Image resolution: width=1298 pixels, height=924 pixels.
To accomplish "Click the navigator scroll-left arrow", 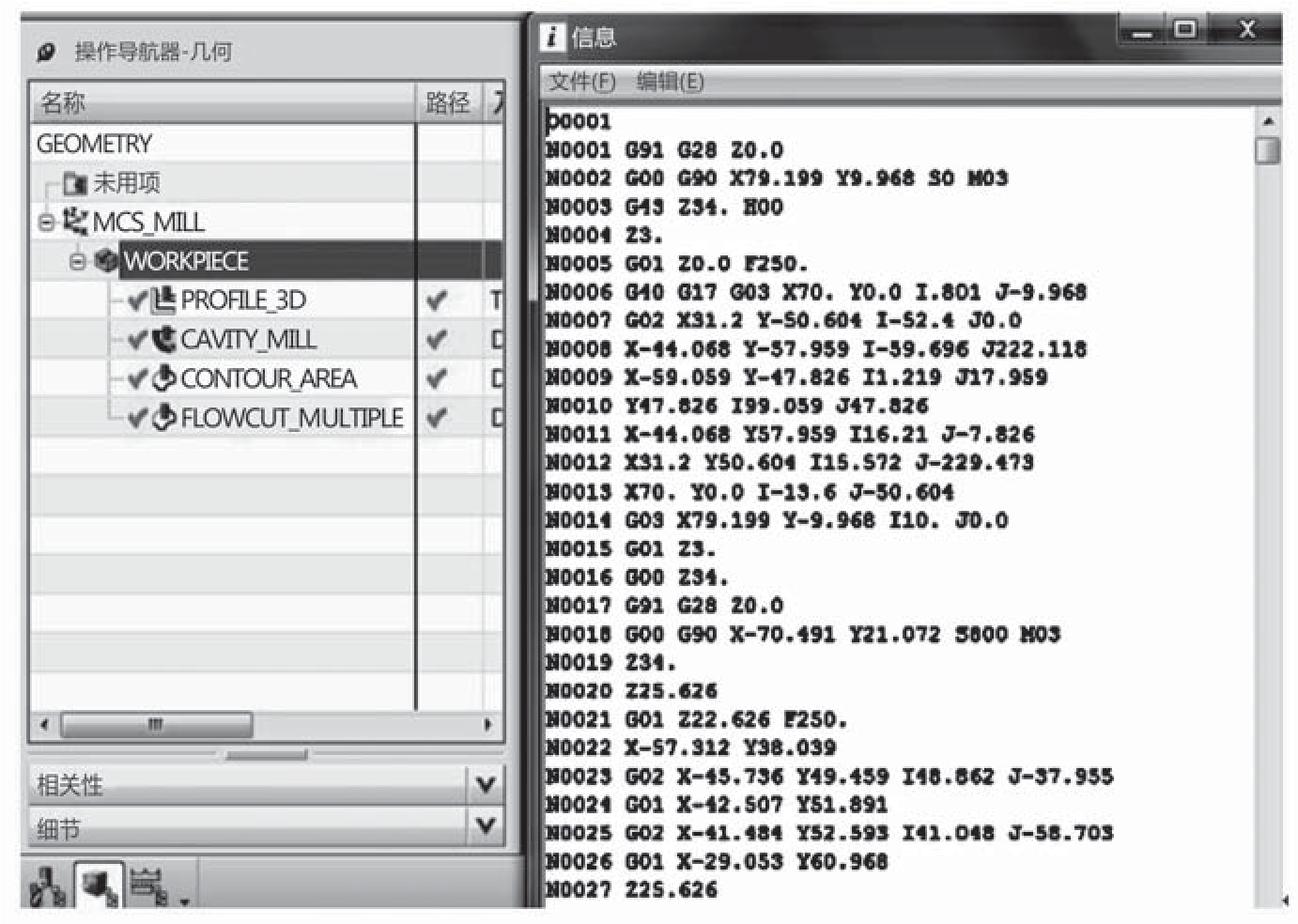I will click(44, 725).
